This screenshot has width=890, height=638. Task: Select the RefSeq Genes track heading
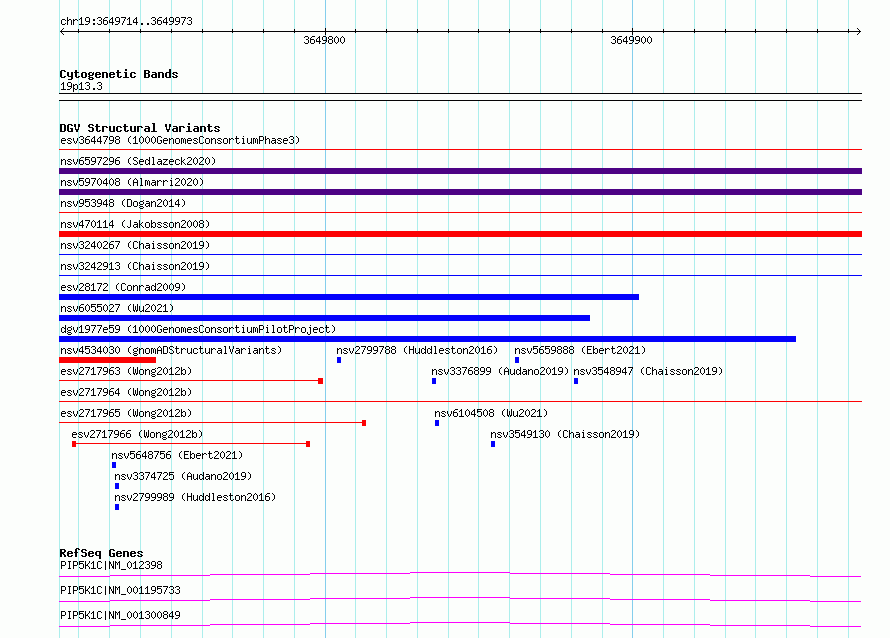click(101, 553)
